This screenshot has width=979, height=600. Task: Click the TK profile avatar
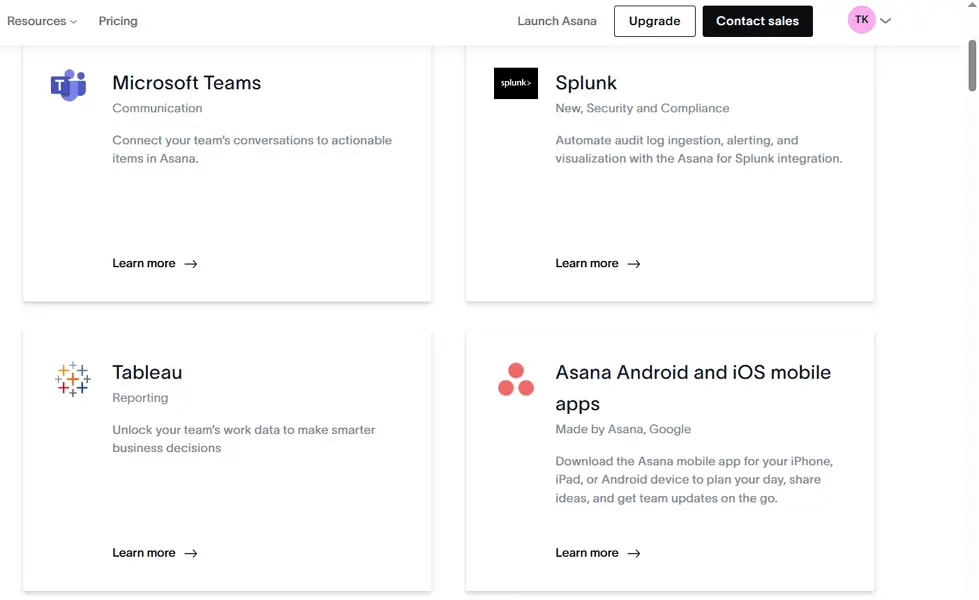pyautogui.click(x=861, y=20)
